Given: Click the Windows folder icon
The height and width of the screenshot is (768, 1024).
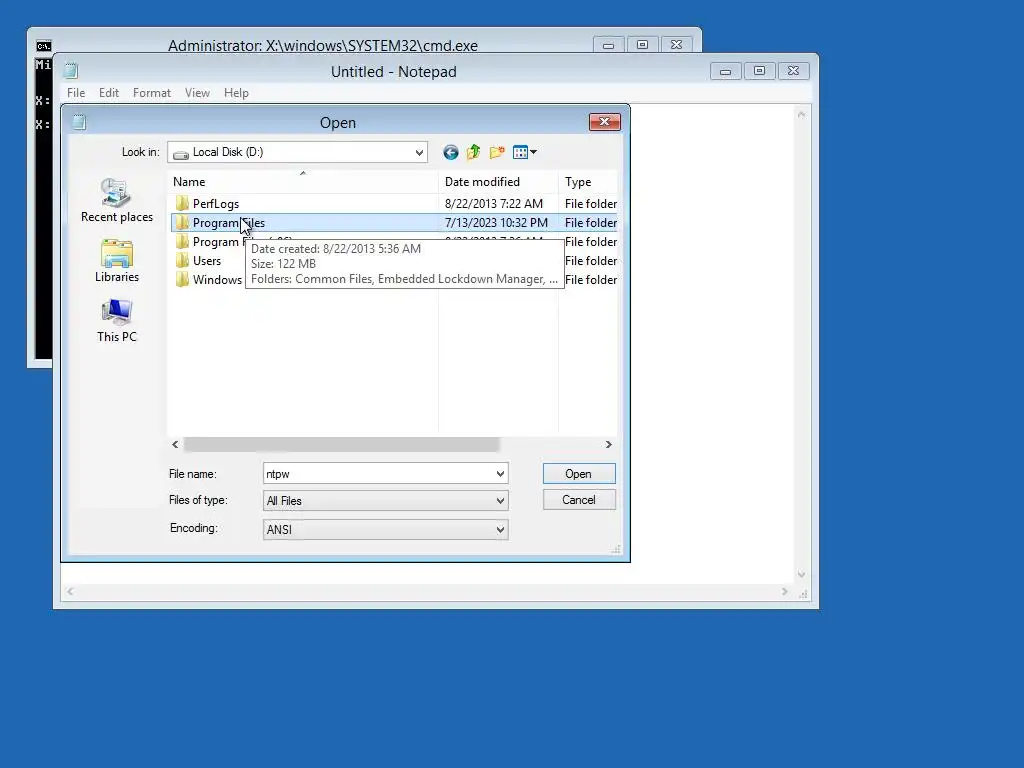Looking at the screenshot, I should 182,280.
